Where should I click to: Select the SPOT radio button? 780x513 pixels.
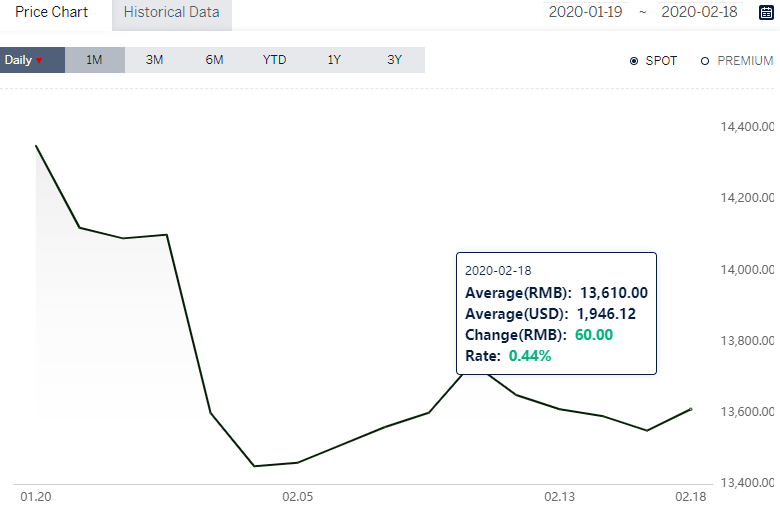pyautogui.click(x=634, y=61)
